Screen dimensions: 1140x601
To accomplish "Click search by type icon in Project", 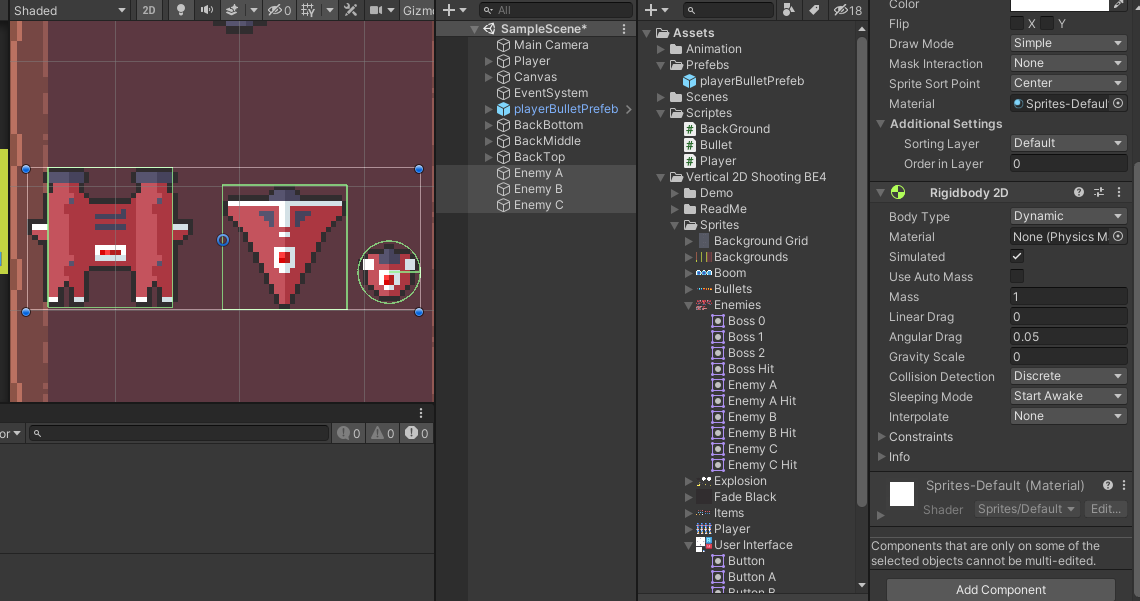I will (x=789, y=10).
